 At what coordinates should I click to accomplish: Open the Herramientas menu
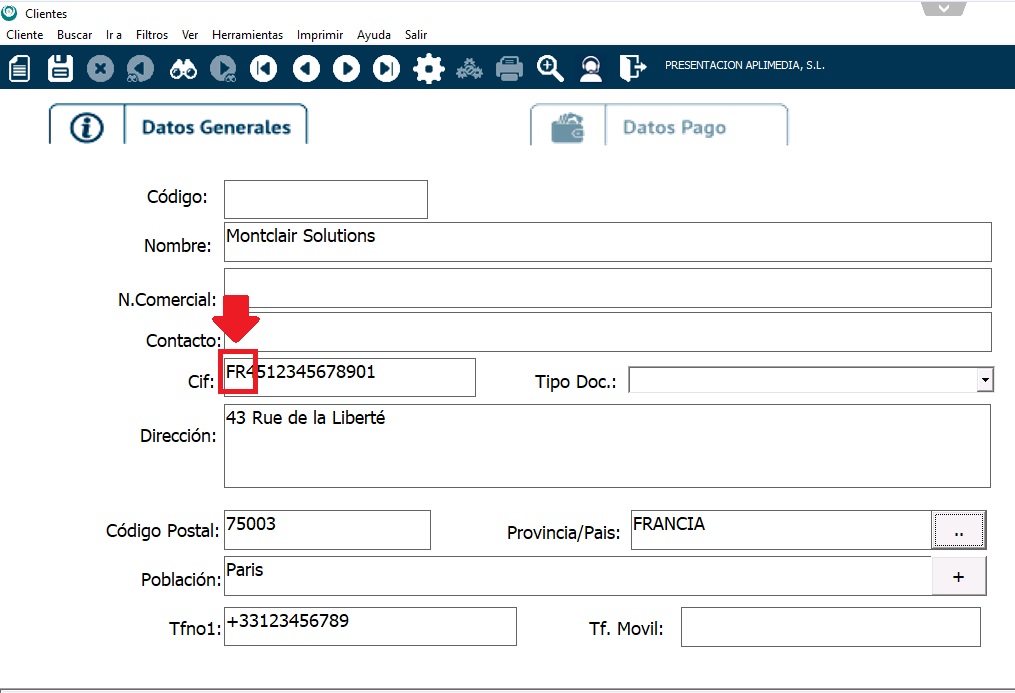pyautogui.click(x=247, y=35)
